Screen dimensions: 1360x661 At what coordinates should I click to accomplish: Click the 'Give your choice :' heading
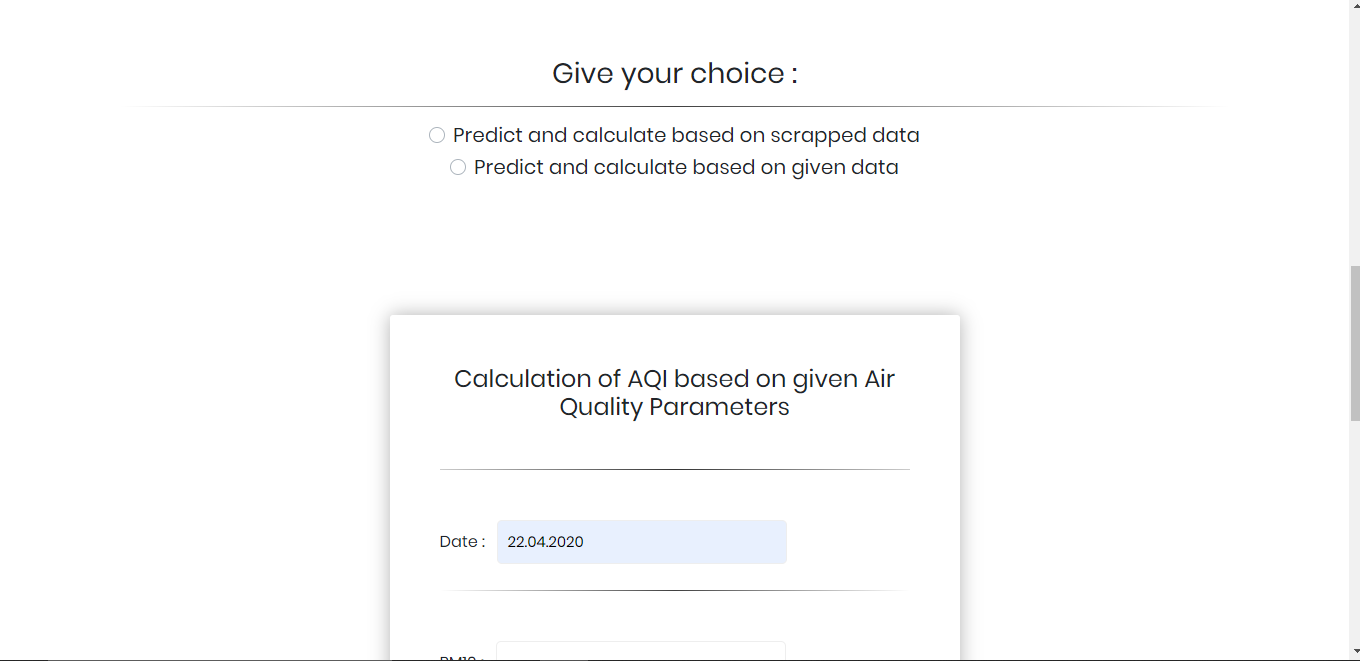click(x=675, y=73)
